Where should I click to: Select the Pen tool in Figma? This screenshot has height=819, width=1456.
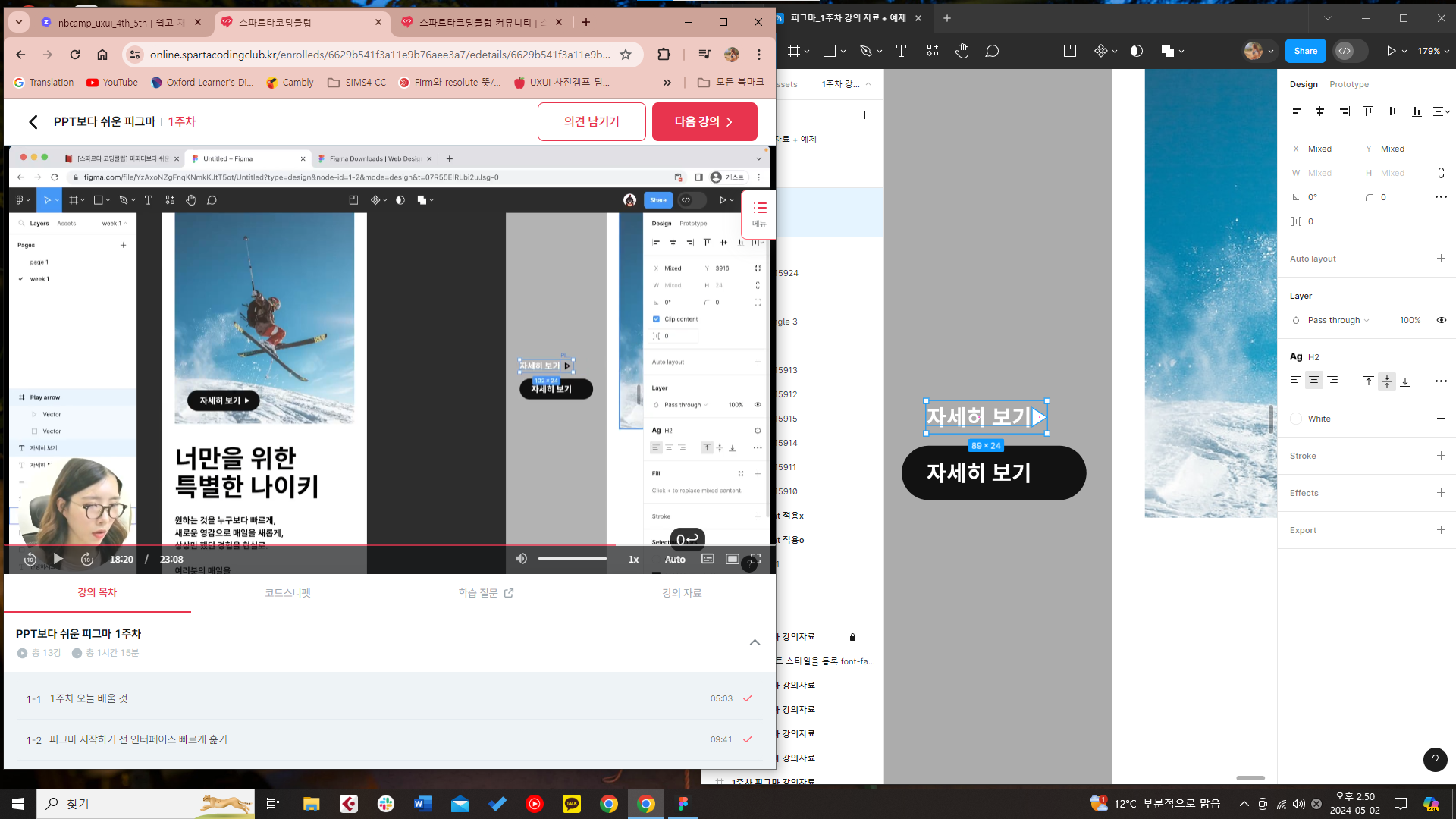(x=865, y=51)
